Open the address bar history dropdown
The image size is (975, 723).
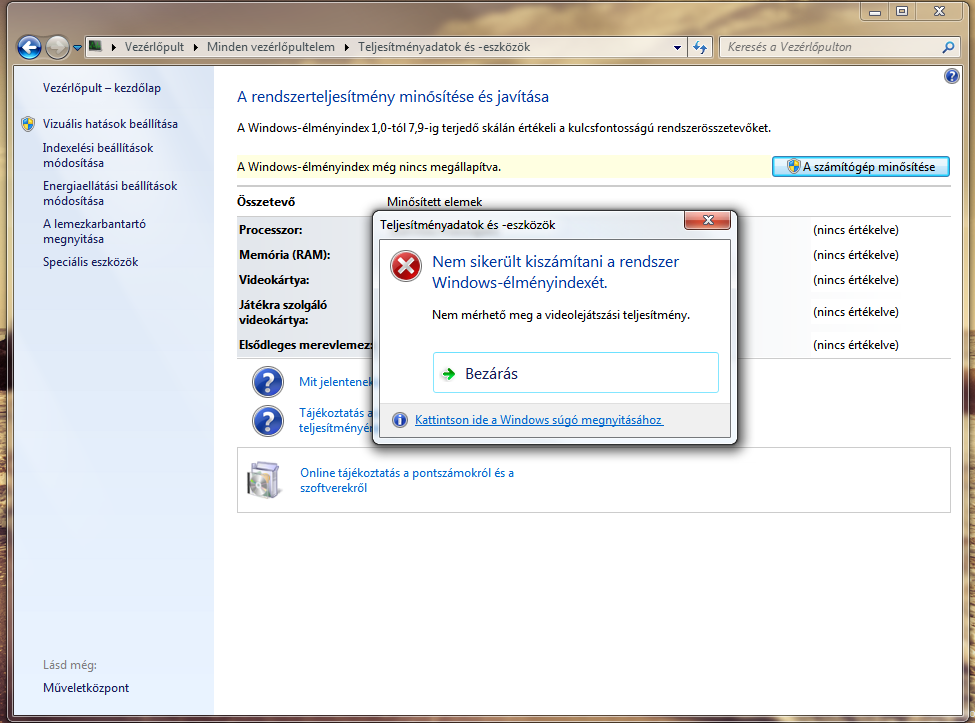(677, 47)
